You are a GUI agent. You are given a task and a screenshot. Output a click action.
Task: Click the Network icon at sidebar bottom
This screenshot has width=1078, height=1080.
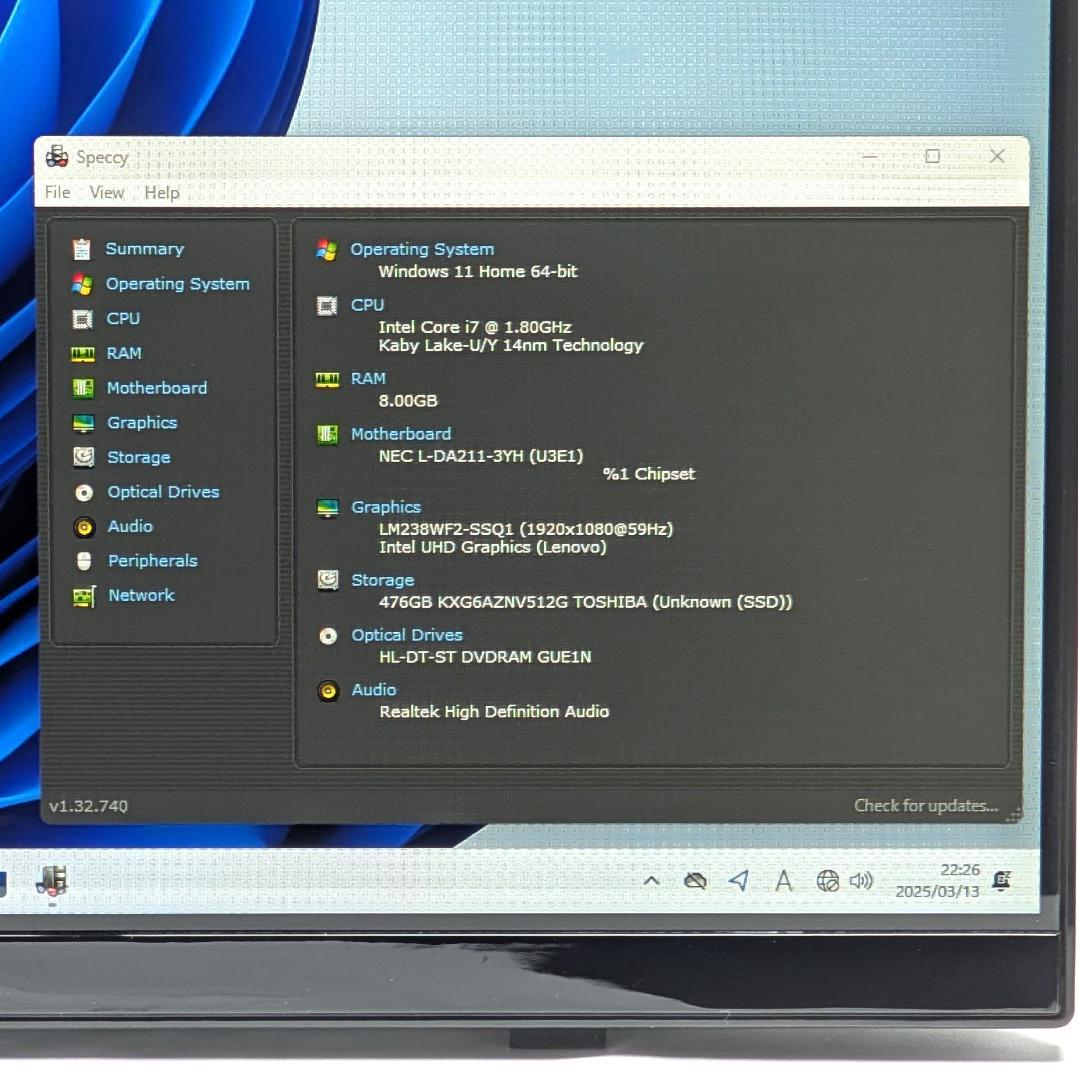coord(84,595)
